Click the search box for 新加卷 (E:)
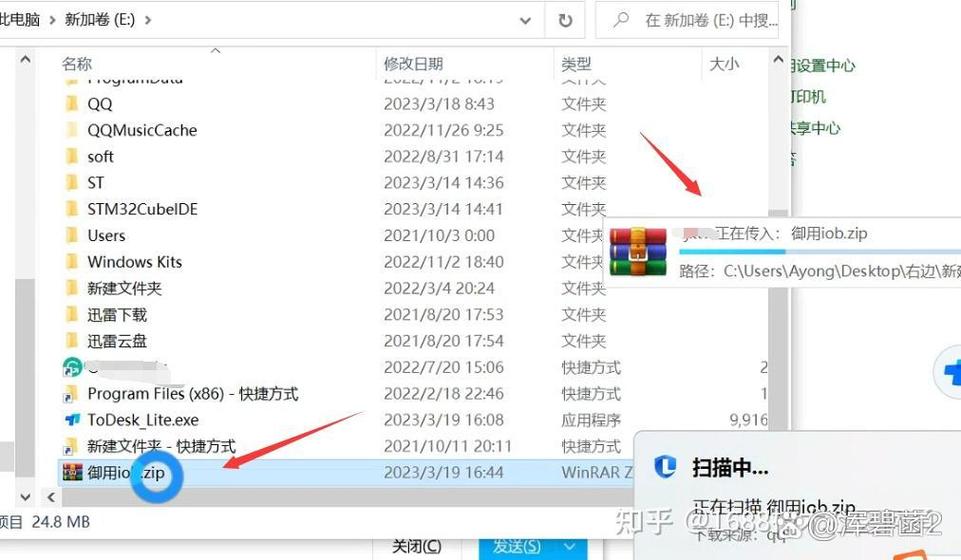 pos(687,20)
